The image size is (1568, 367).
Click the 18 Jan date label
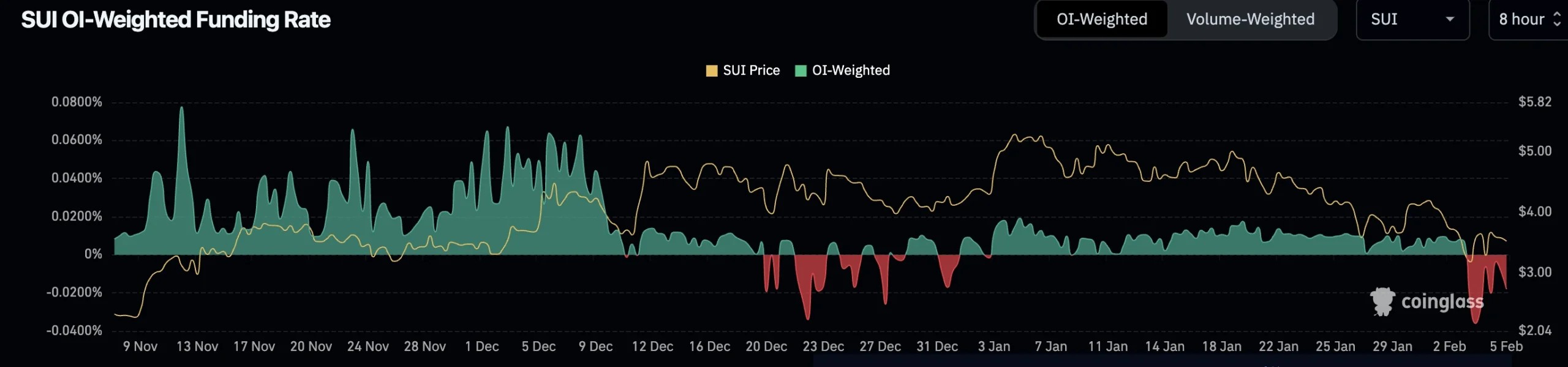(x=1222, y=347)
